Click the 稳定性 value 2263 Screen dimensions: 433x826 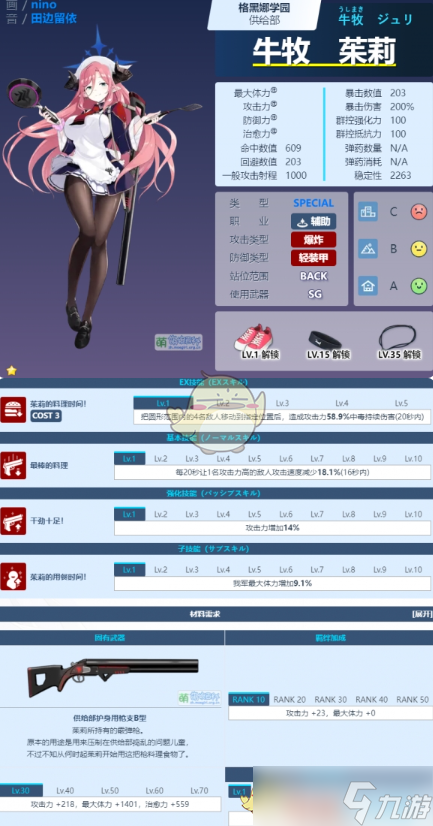coord(400,175)
